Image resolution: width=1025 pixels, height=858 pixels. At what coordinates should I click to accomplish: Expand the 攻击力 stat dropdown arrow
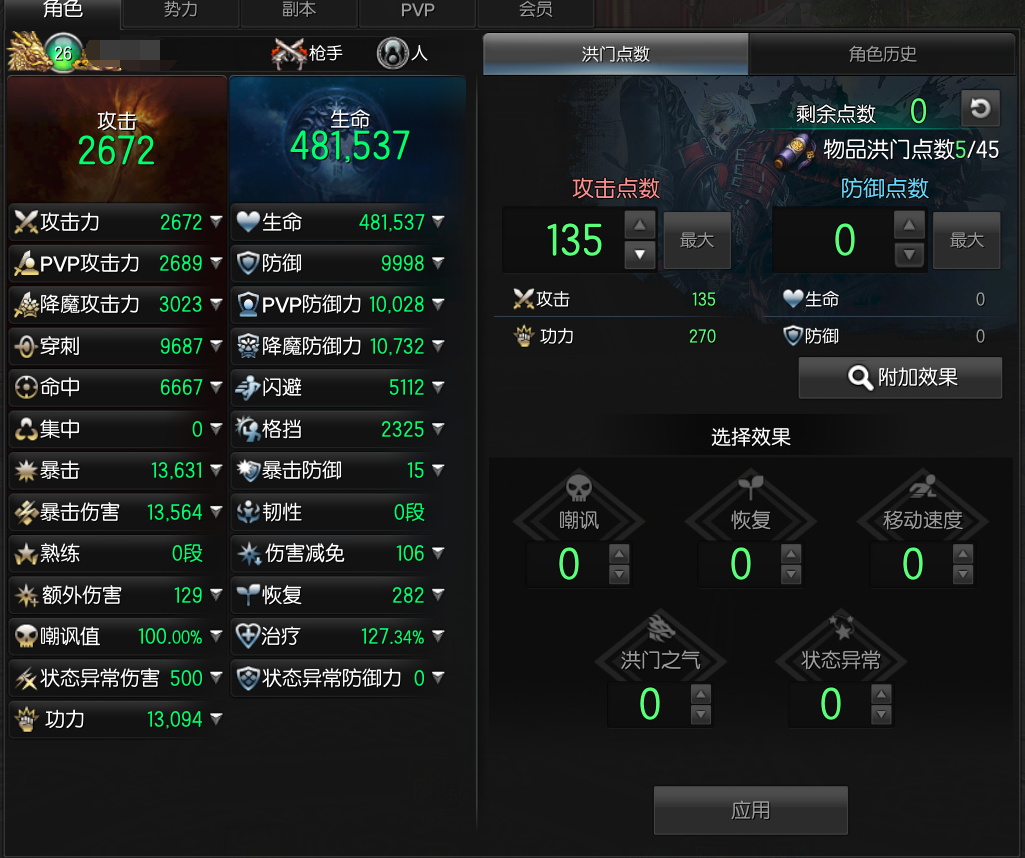pyautogui.click(x=216, y=222)
